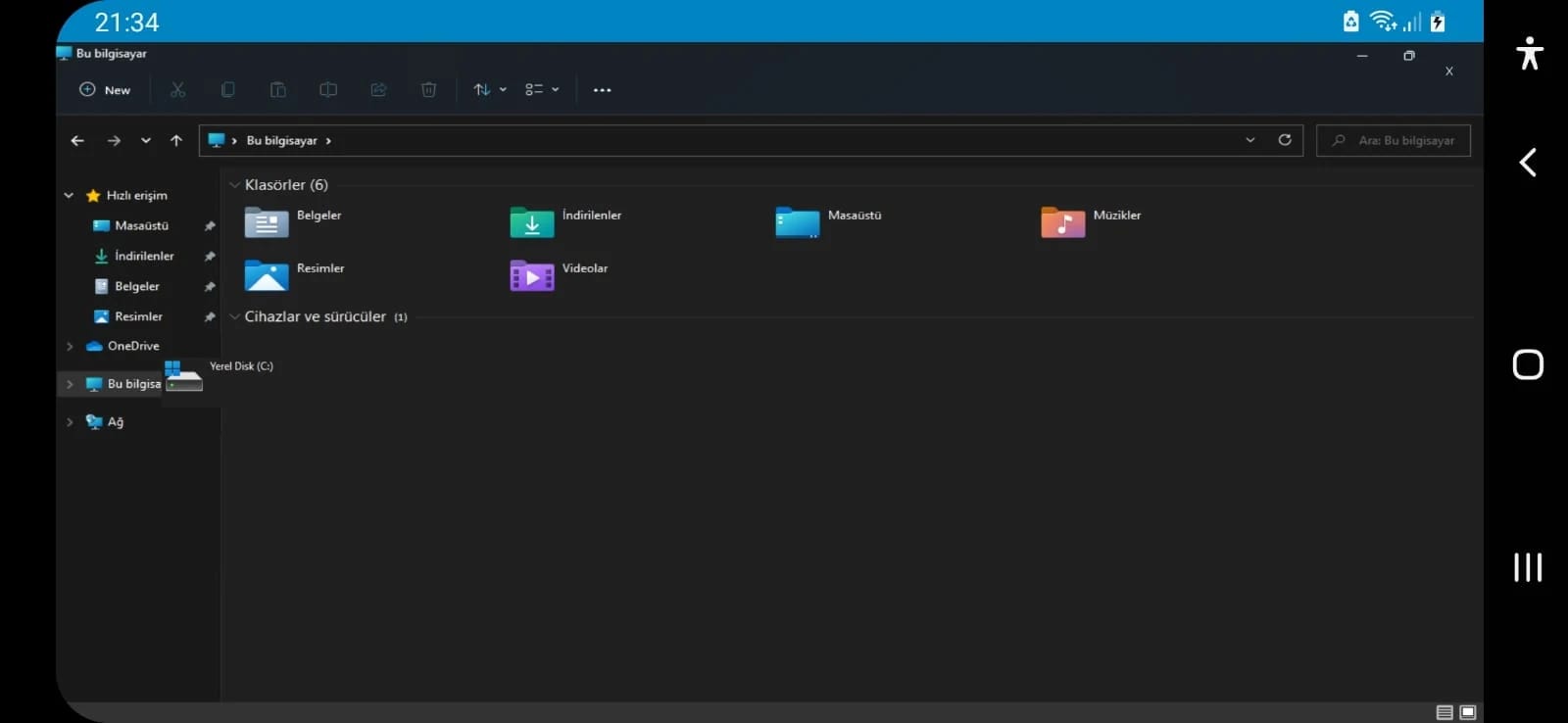The image size is (1568, 723).
Task: Click Bu bilgisayar in the address bar
Action: tap(281, 141)
